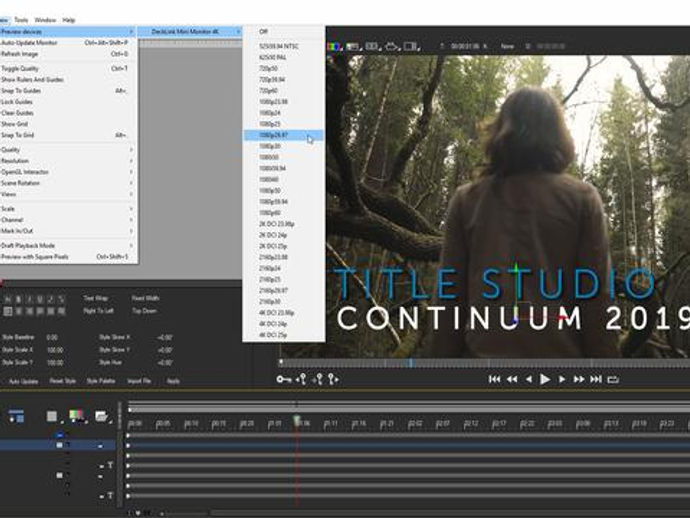Step back one frame
Viewport: 690px width, 518px height.
[x=529, y=379]
